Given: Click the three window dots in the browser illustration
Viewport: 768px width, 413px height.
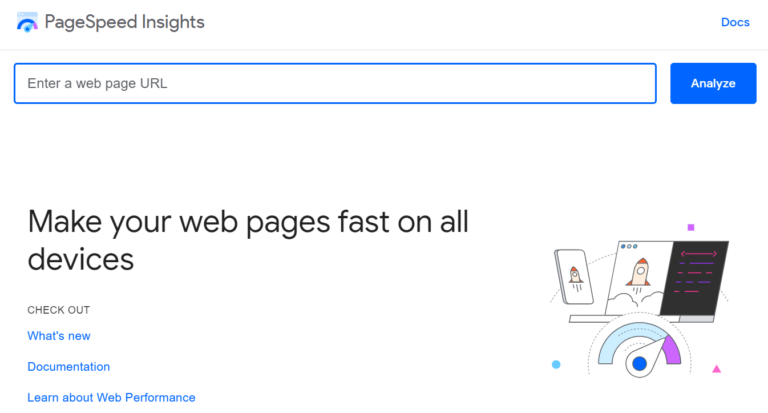Looking at the screenshot, I should click(x=629, y=246).
